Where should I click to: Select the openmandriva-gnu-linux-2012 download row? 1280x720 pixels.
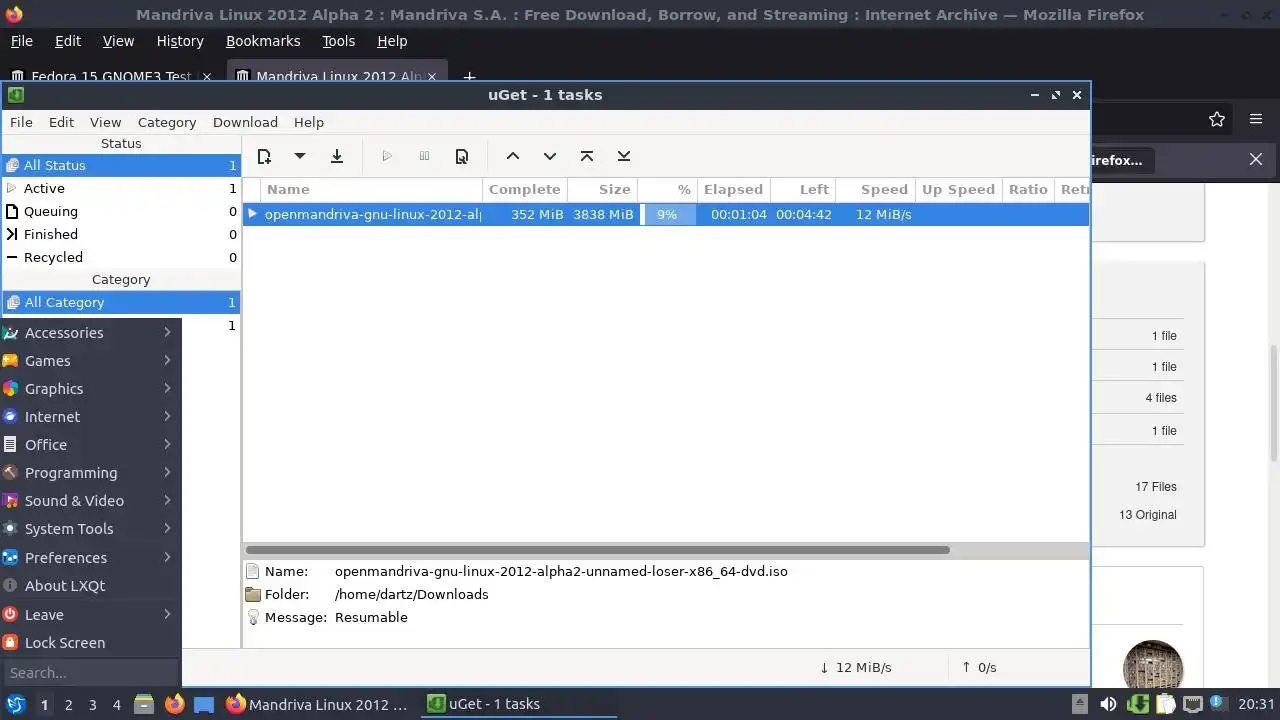pyautogui.click(x=666, y=214)
